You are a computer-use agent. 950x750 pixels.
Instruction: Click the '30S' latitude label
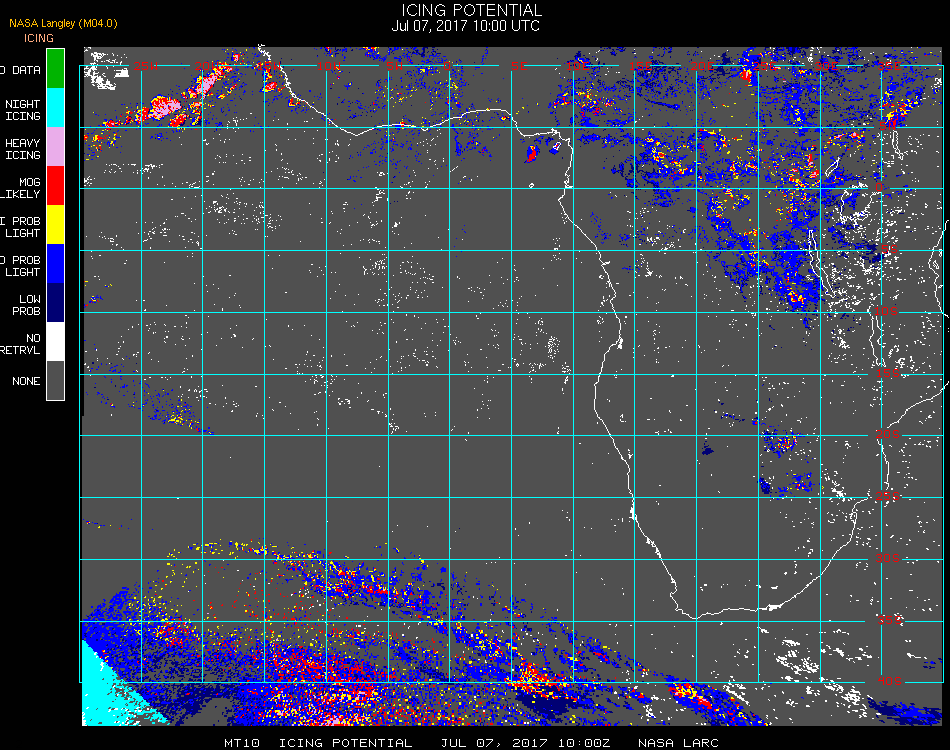(888, 559)
